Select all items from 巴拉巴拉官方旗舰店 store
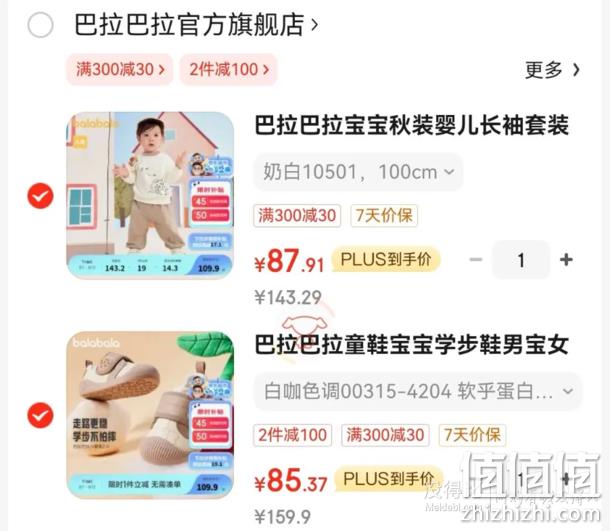 [x=40, y=25]
